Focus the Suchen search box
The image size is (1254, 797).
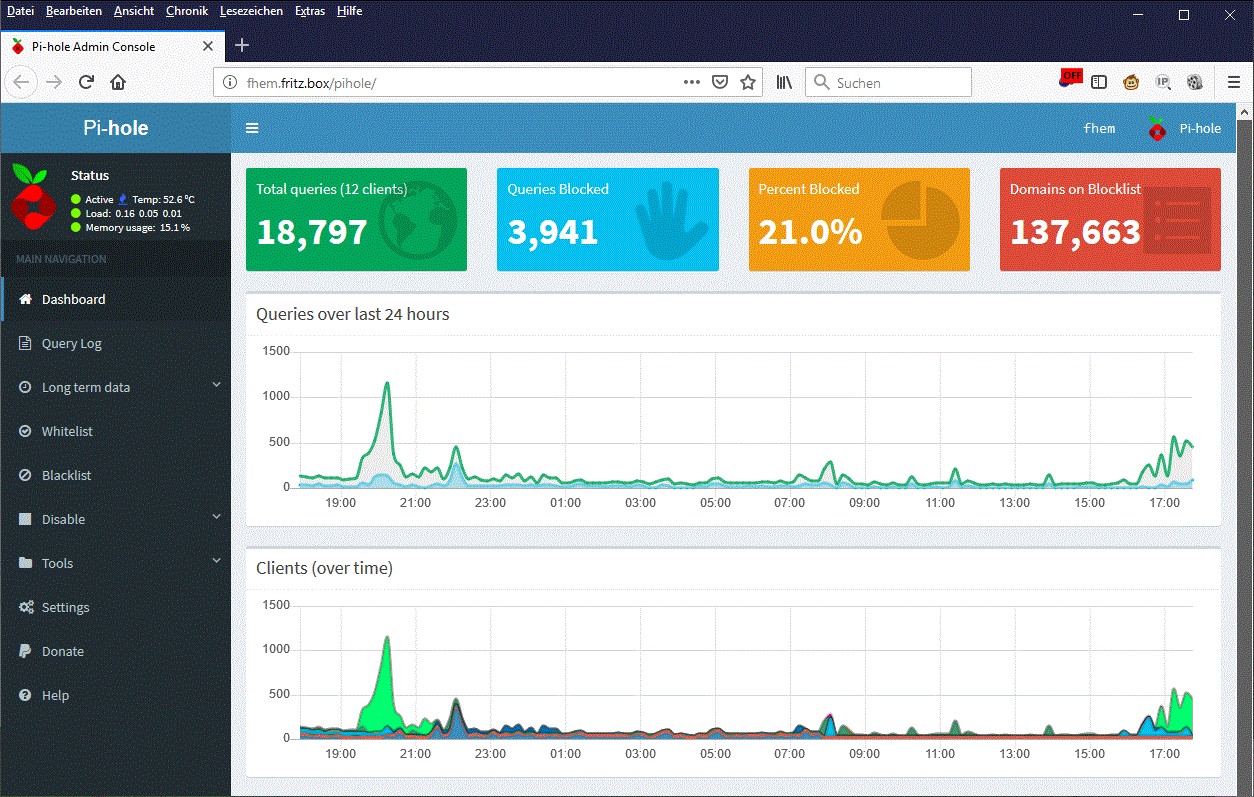tap(888, 82)
